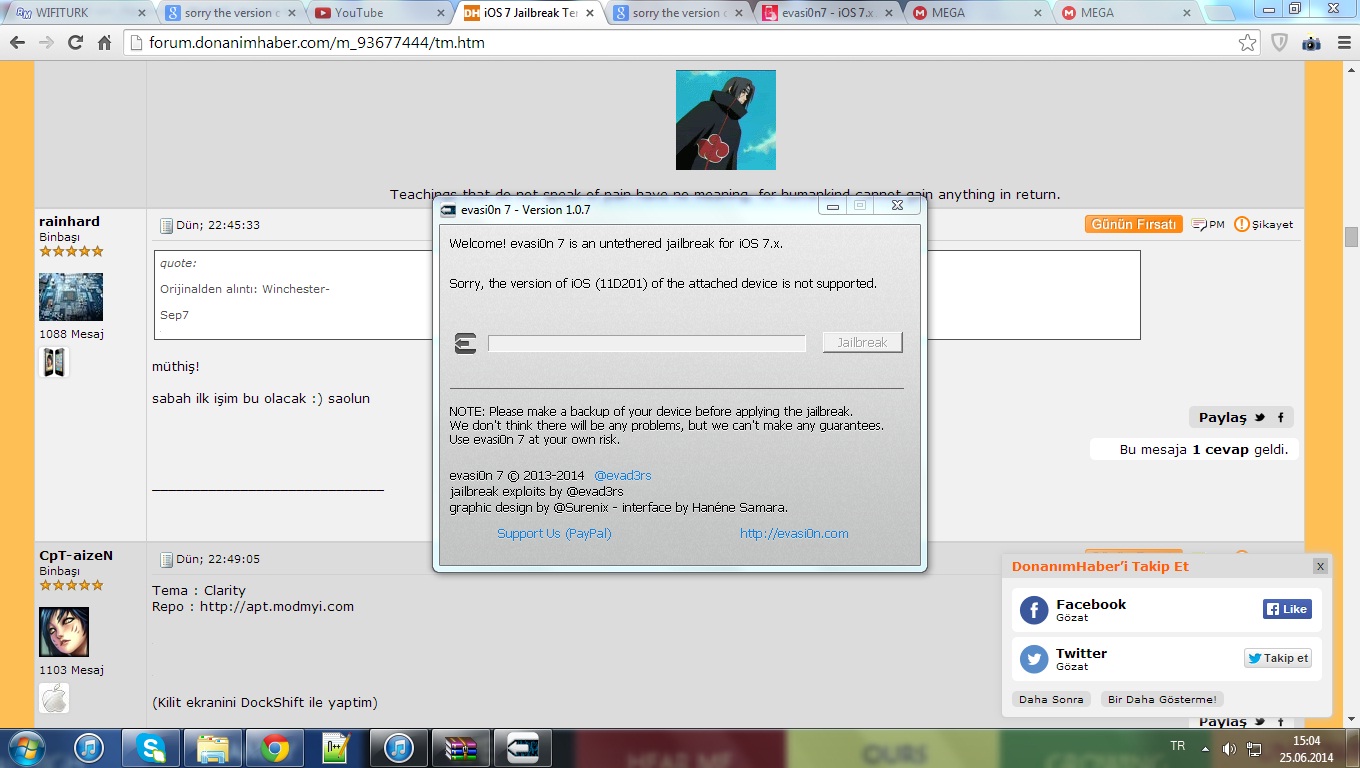This screenshot has width=1360, height=768.
Task: Report rainhard's post via Şikayet
Action: [1264, 224]
